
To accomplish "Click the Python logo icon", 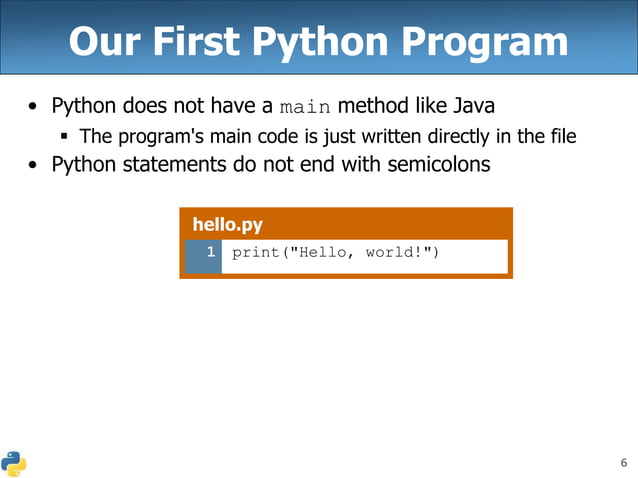I will tap(13, 462).
